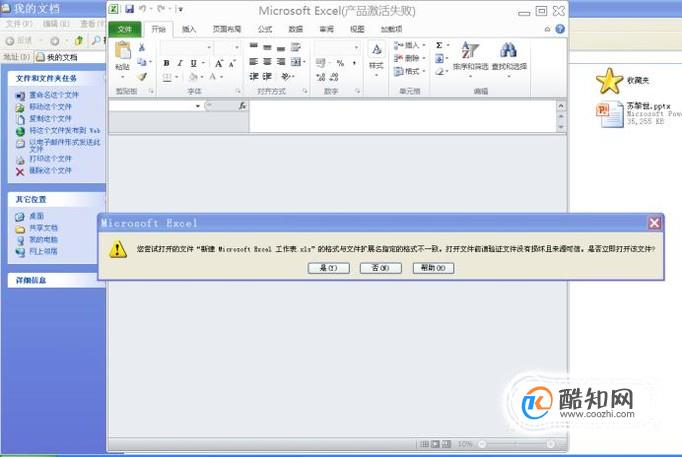Viewport: 682px width, 457px height.
Task: Switch to the 插入 Insert ribbon tab
Action: click(x=189, y=29)
